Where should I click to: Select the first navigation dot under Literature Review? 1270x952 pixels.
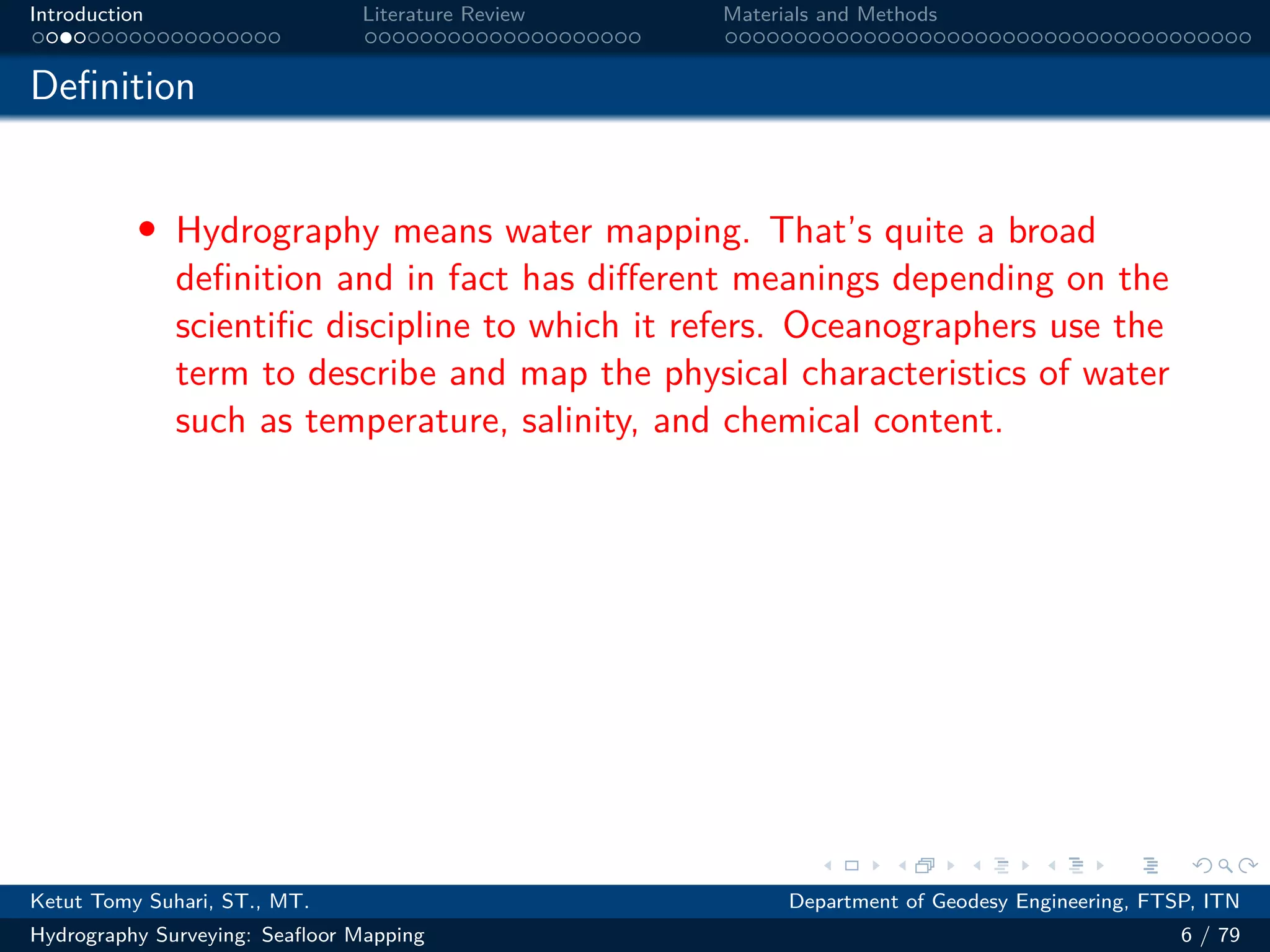pos(371,38)
